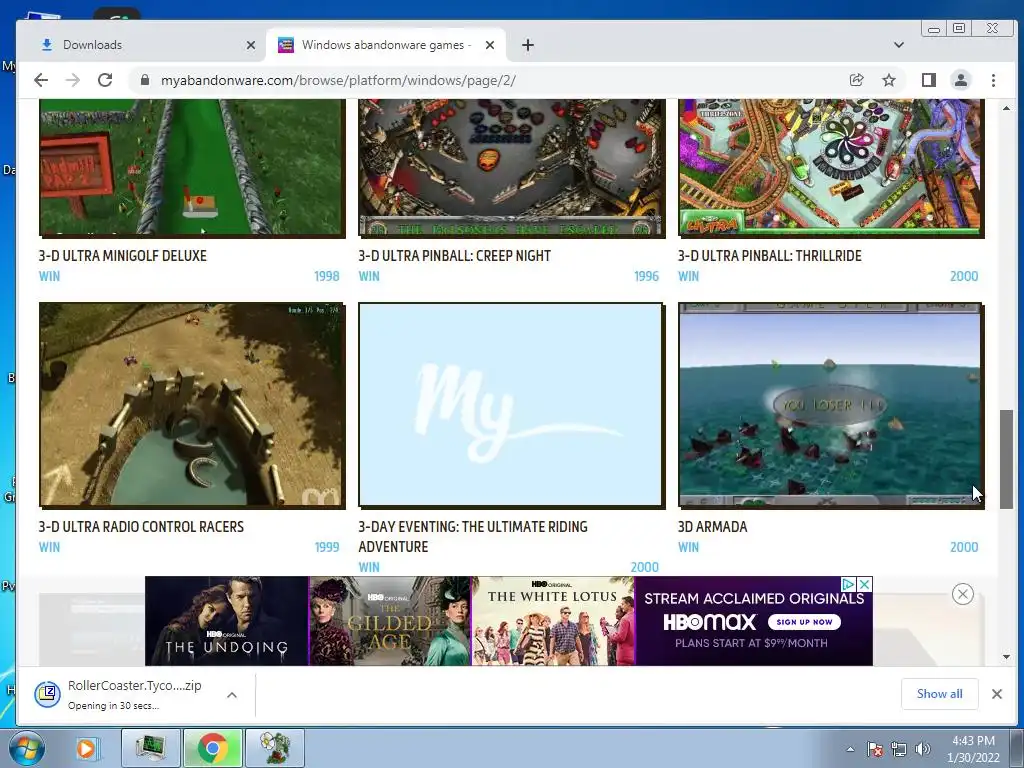Open the volume speaker control

(923, 749)
